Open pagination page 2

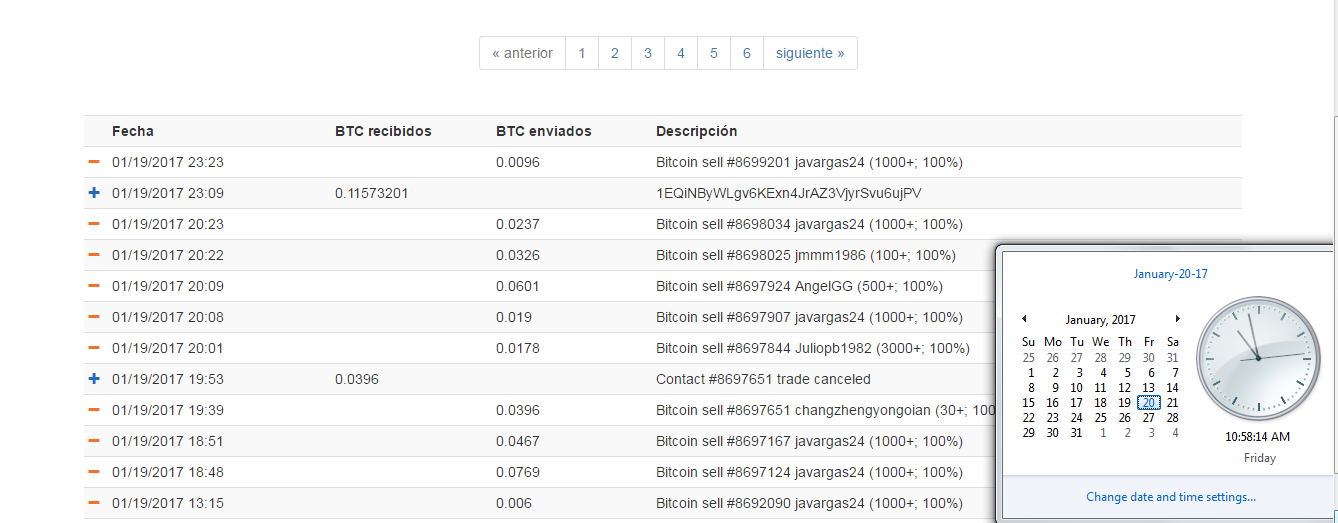615,53
